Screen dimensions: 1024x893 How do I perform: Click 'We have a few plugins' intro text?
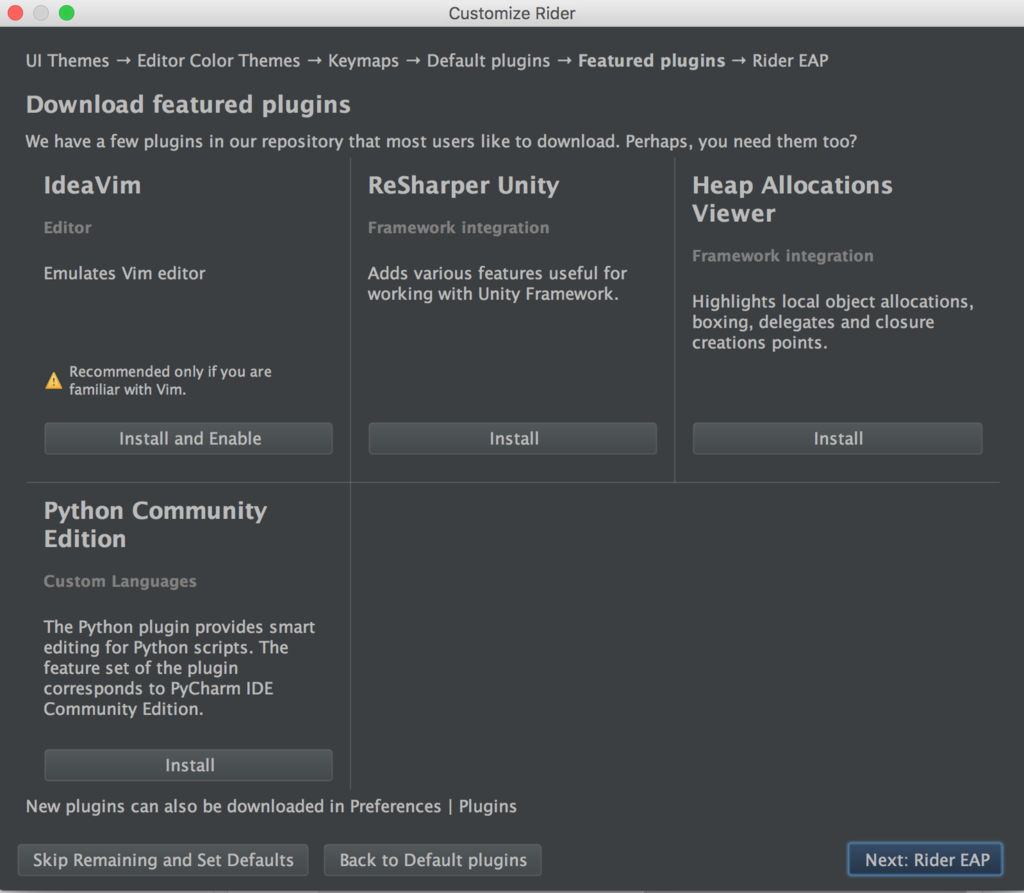click(441, 141)
